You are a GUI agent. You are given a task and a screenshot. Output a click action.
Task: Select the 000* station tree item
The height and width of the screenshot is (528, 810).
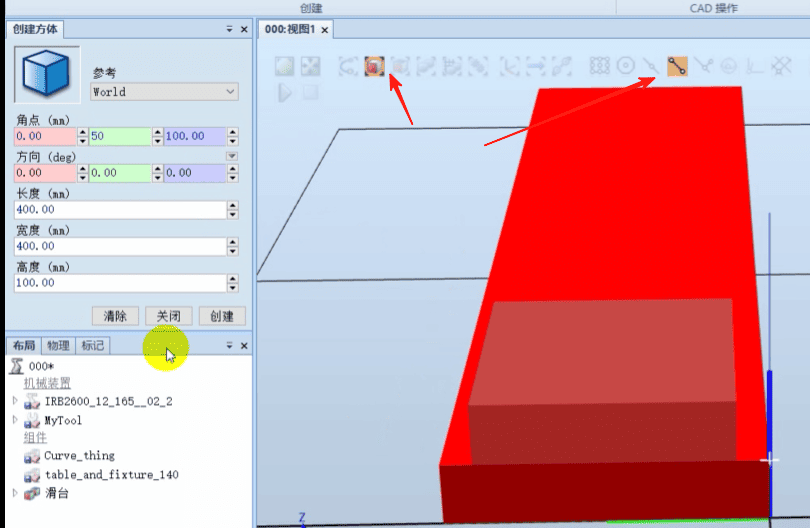pyautogui.click(x=41, y=366)
